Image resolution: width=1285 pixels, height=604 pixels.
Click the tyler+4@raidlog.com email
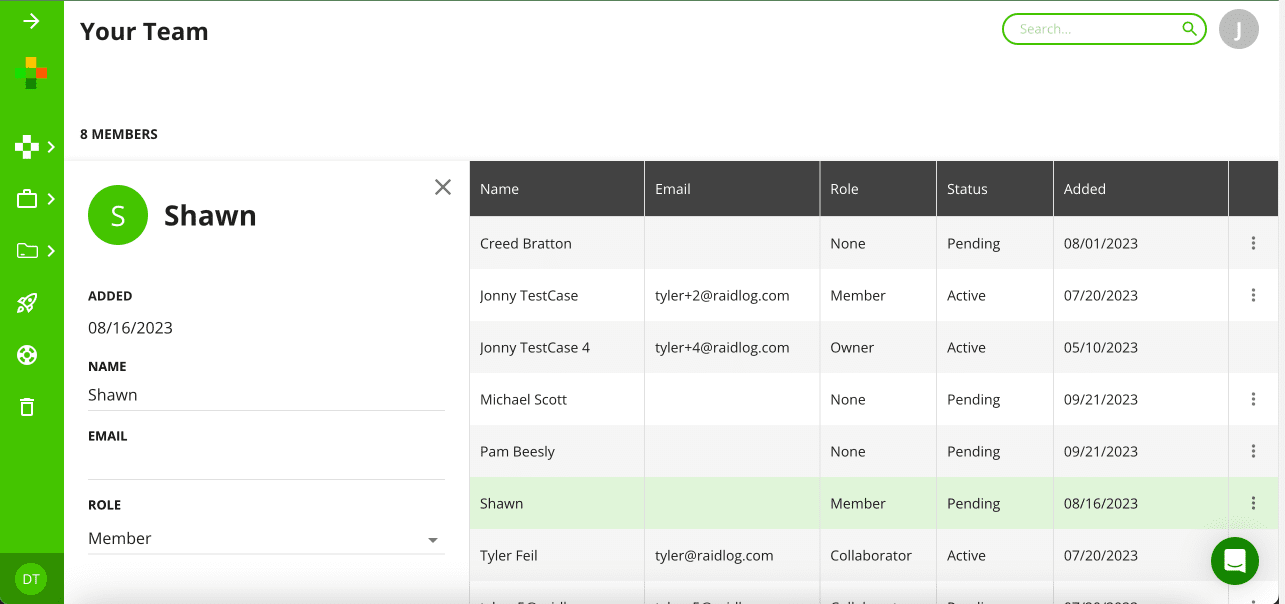pyautogui.click(x=722, y=347)
